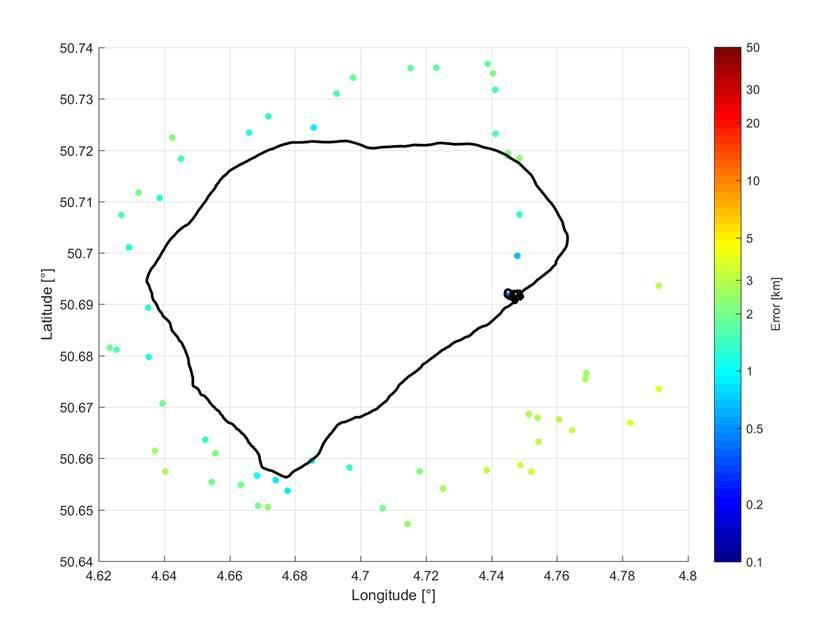Click the 50.65 latitude tick label

pos(76,511)
